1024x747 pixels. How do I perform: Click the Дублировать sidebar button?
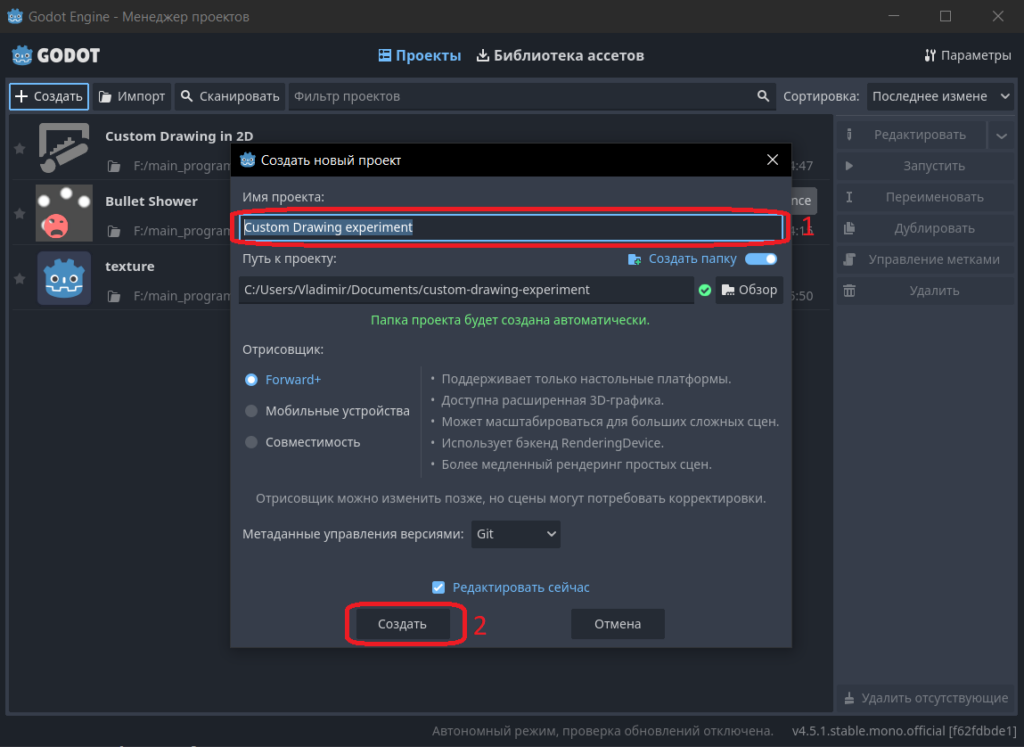click(926, 229)
